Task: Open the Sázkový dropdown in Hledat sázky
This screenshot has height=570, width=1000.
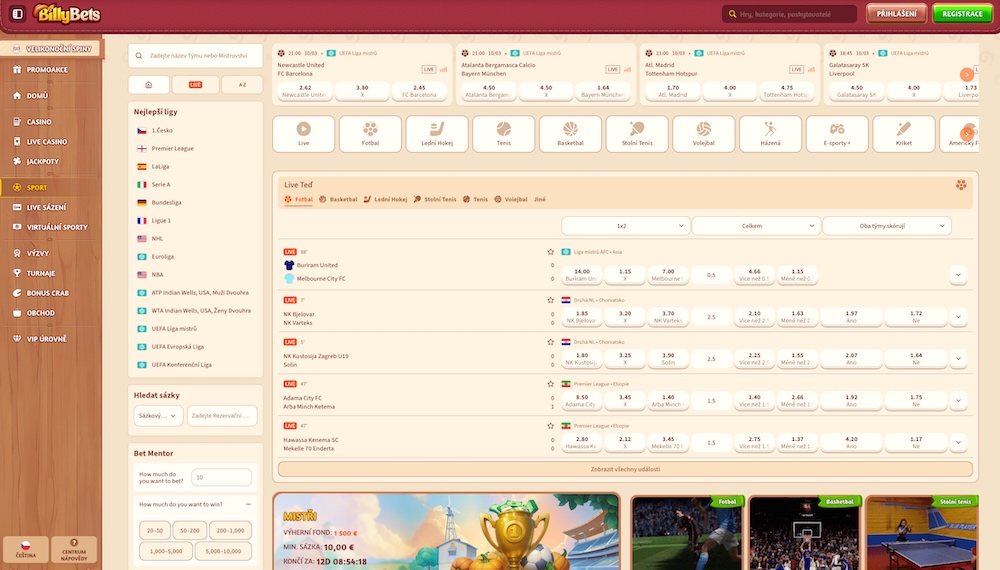Action: 158,416
